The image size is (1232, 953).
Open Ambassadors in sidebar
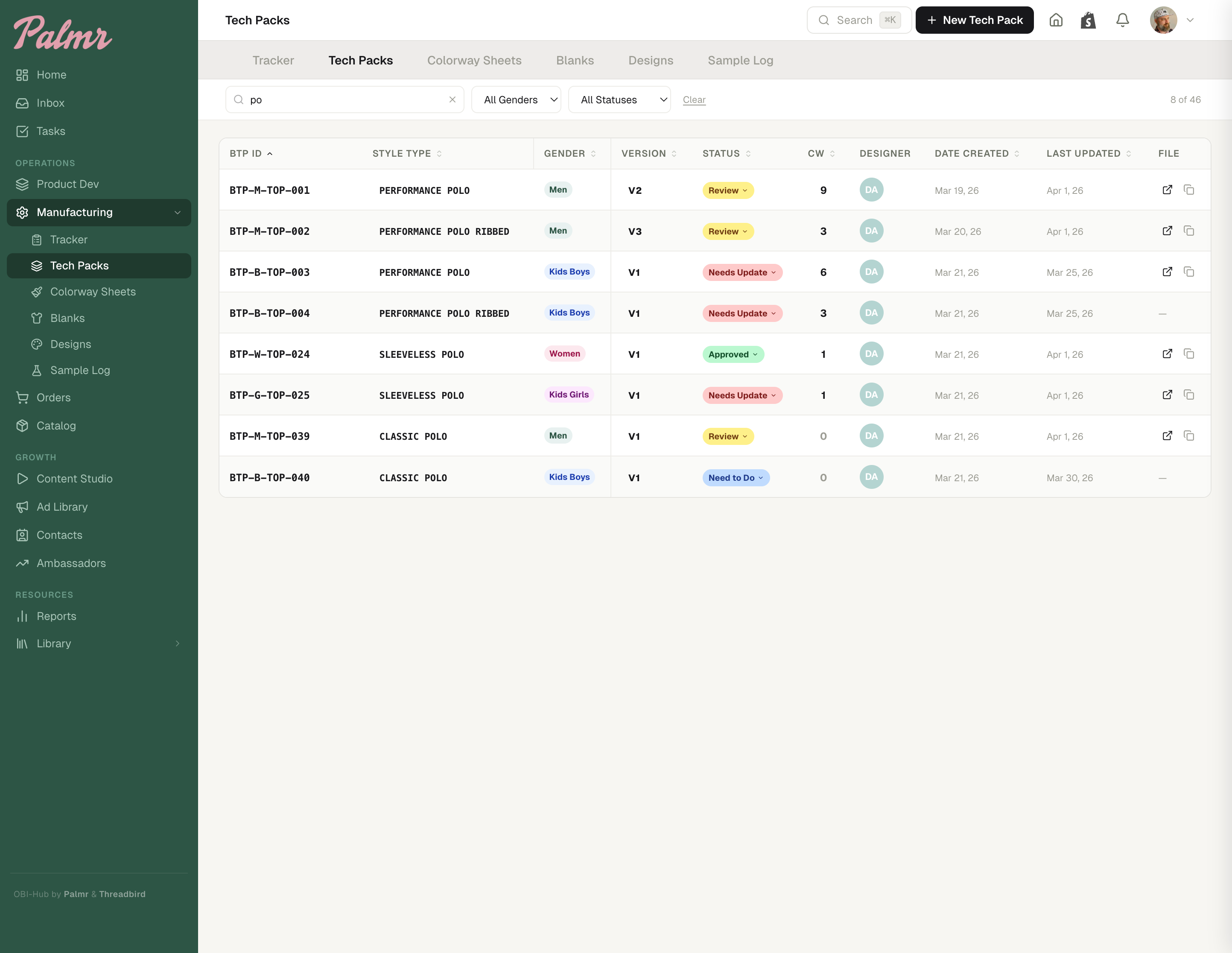tap(99, 564)
